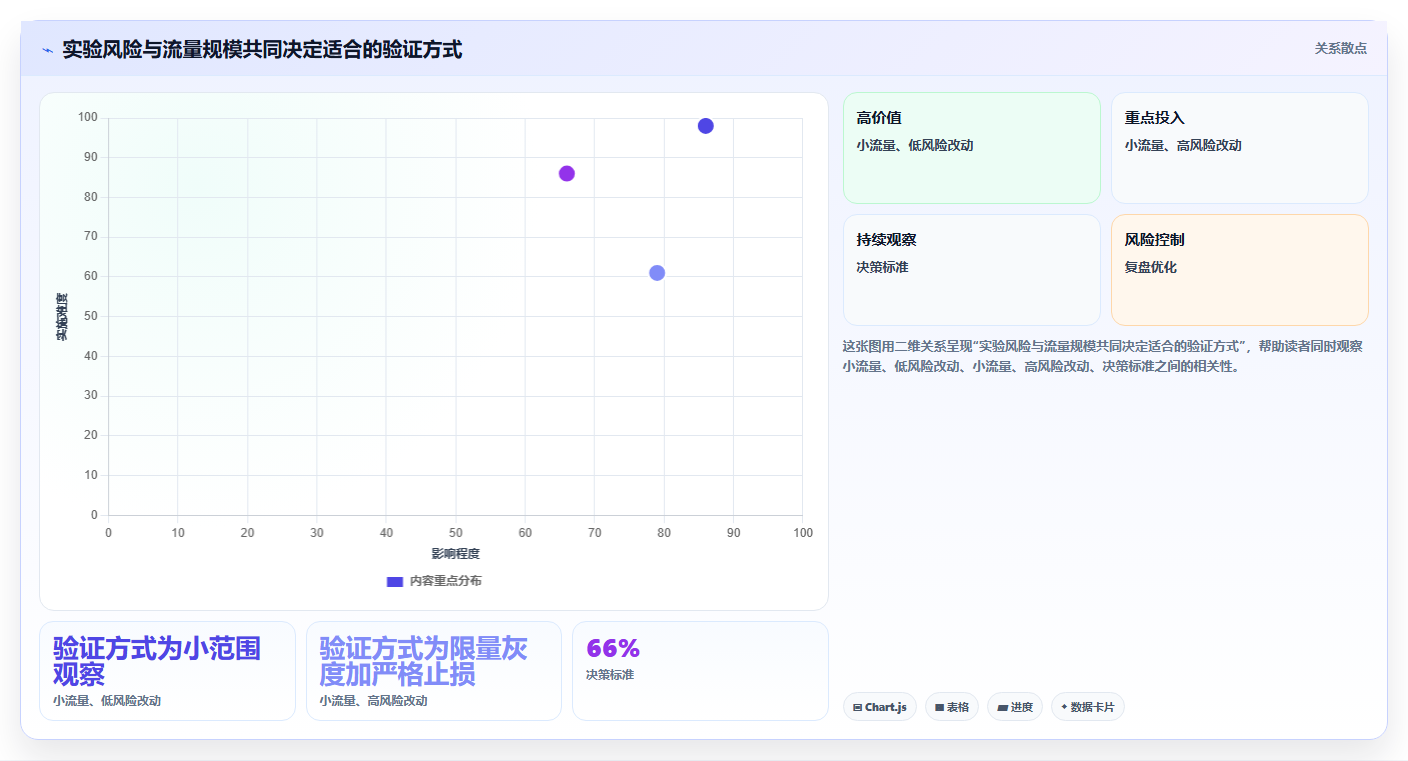The image size is (1408, 761).
Task: Open the 重点投入 quadrant card
Action: pyautogui.click(x=1240, y=148)
